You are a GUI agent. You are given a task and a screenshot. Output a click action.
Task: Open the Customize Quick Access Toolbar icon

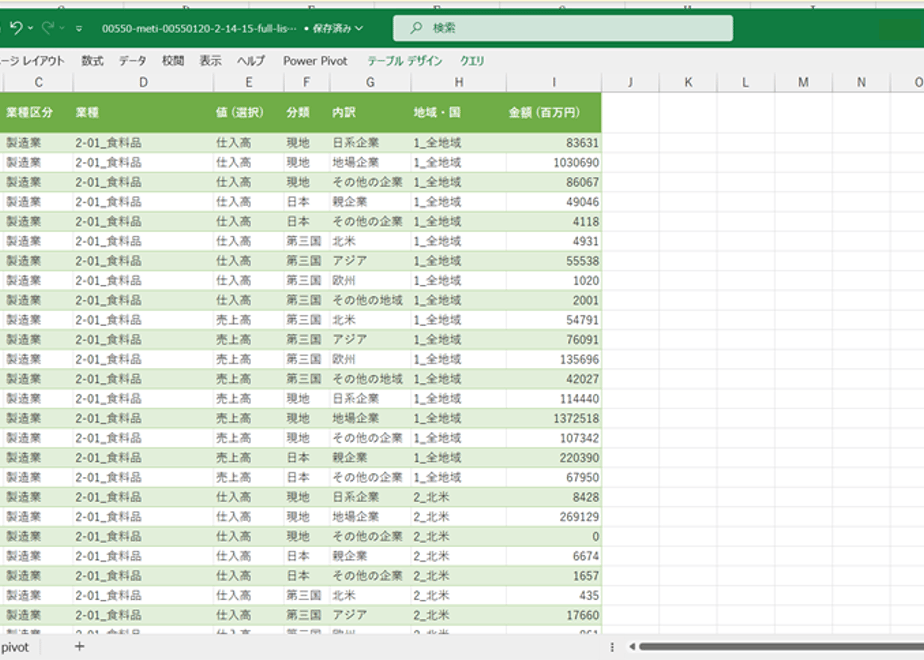[x=79, y=28]
